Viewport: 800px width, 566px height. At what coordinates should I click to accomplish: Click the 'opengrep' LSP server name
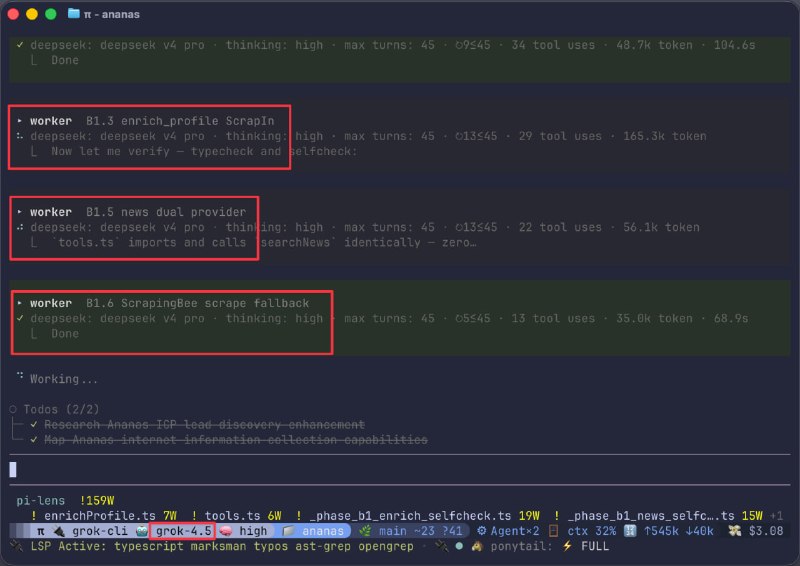(386, 547)
